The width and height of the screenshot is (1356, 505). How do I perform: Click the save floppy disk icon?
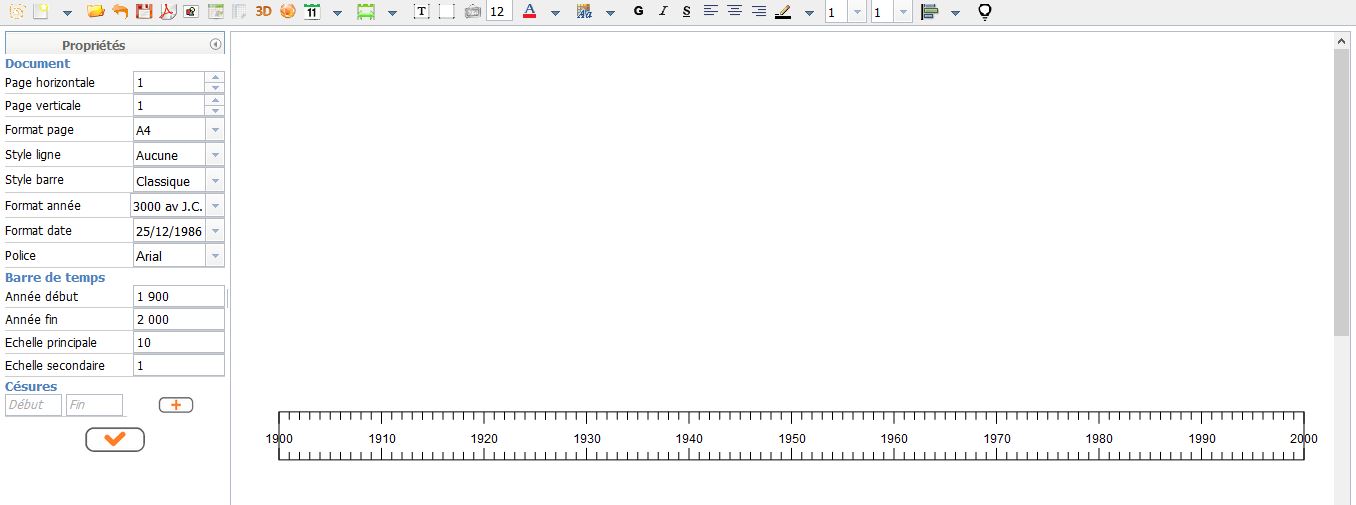pyautogui.click(x=144, y=12)
